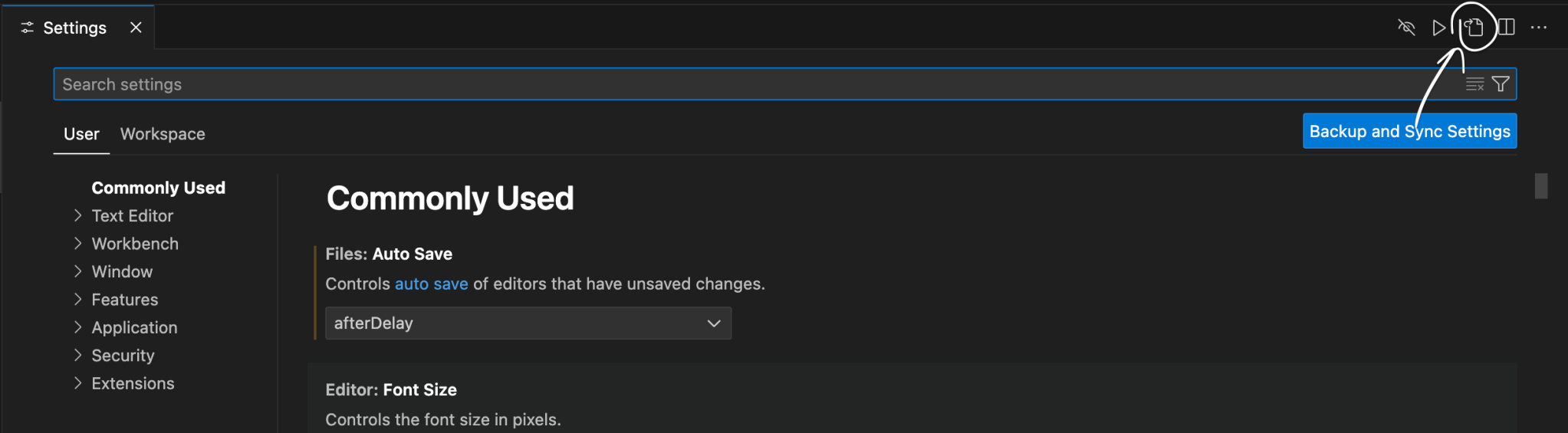This screenshot has height=433, width=1568.
Task: Click the crossed-out eye icon
Action: pos(1406,28)
